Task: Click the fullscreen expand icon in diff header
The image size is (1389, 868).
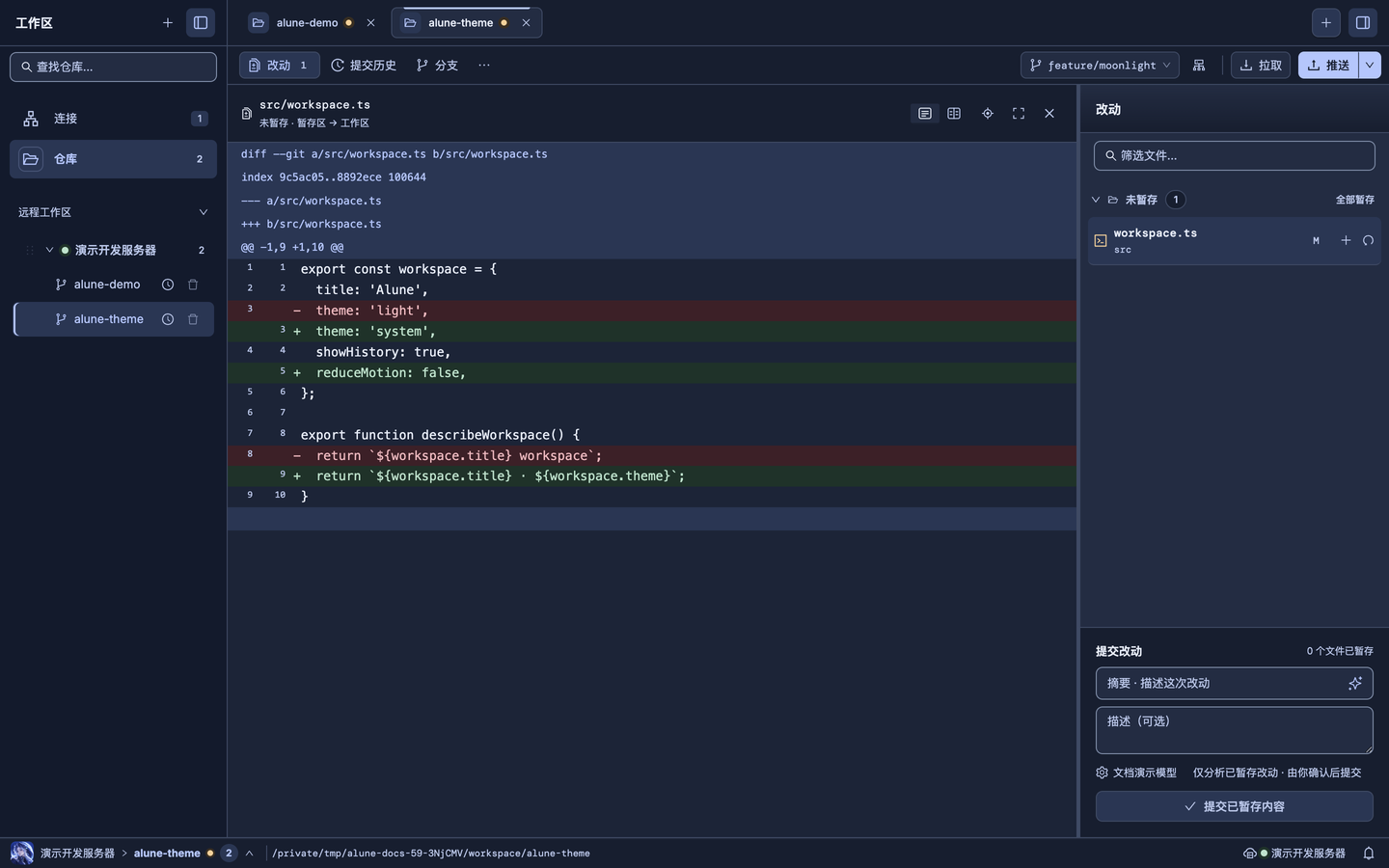Action: (x=1019, y=114)
